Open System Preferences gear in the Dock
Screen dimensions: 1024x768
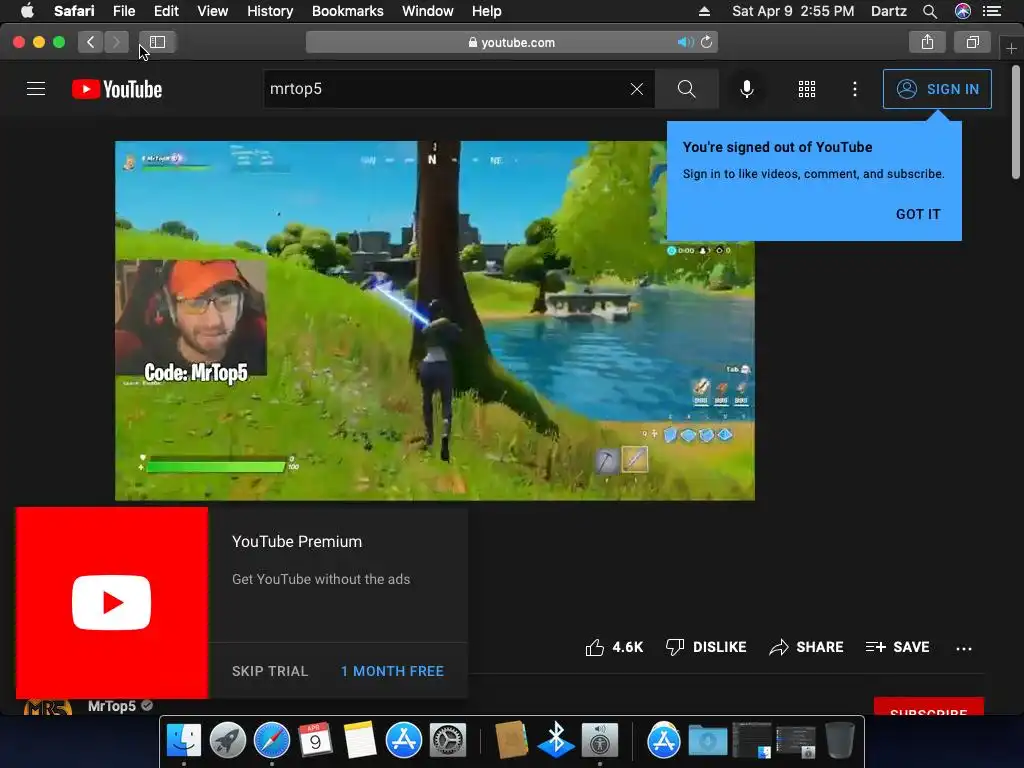tap(447, 741)
